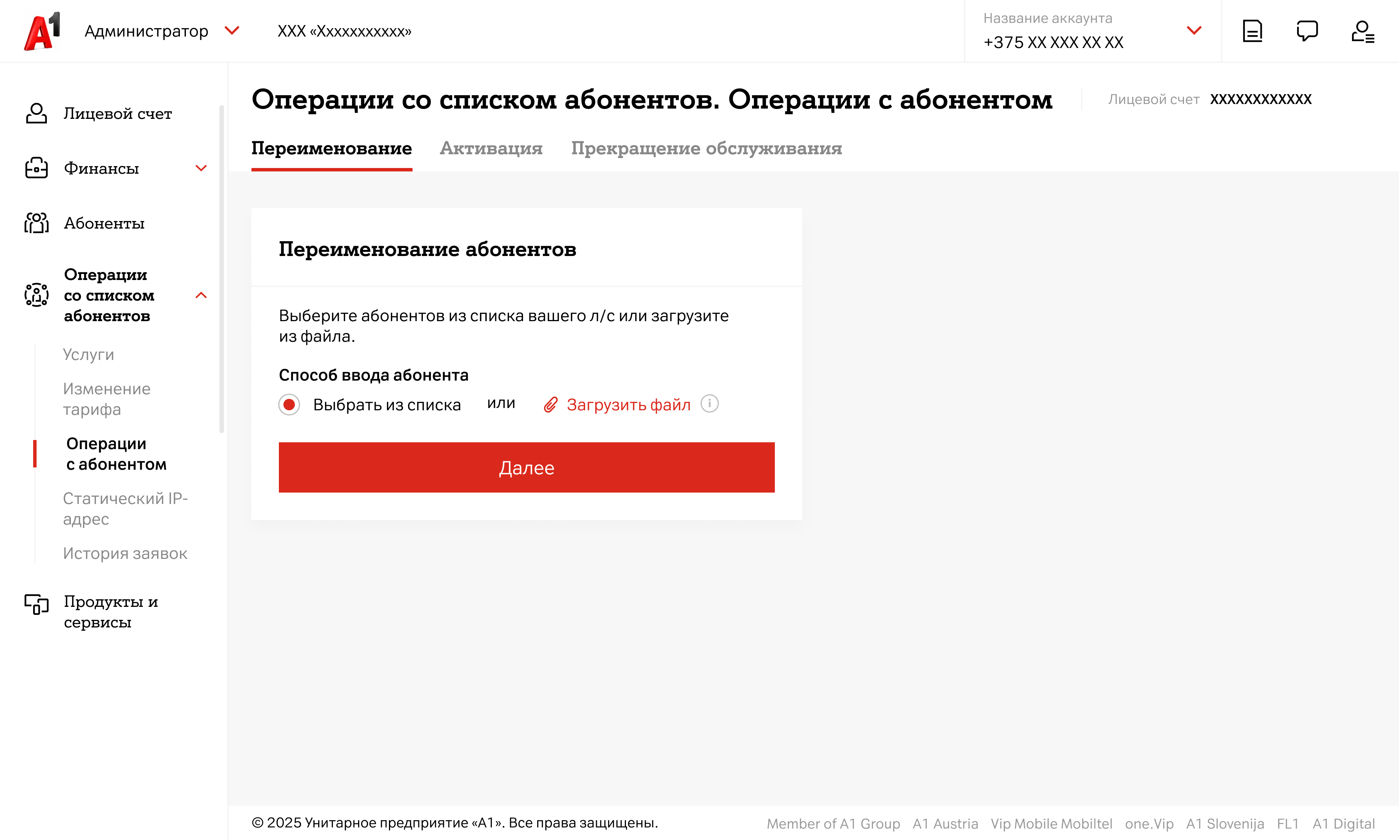Click the Загрузить файл link
The image size is (1400, 840).
(628, 405)
